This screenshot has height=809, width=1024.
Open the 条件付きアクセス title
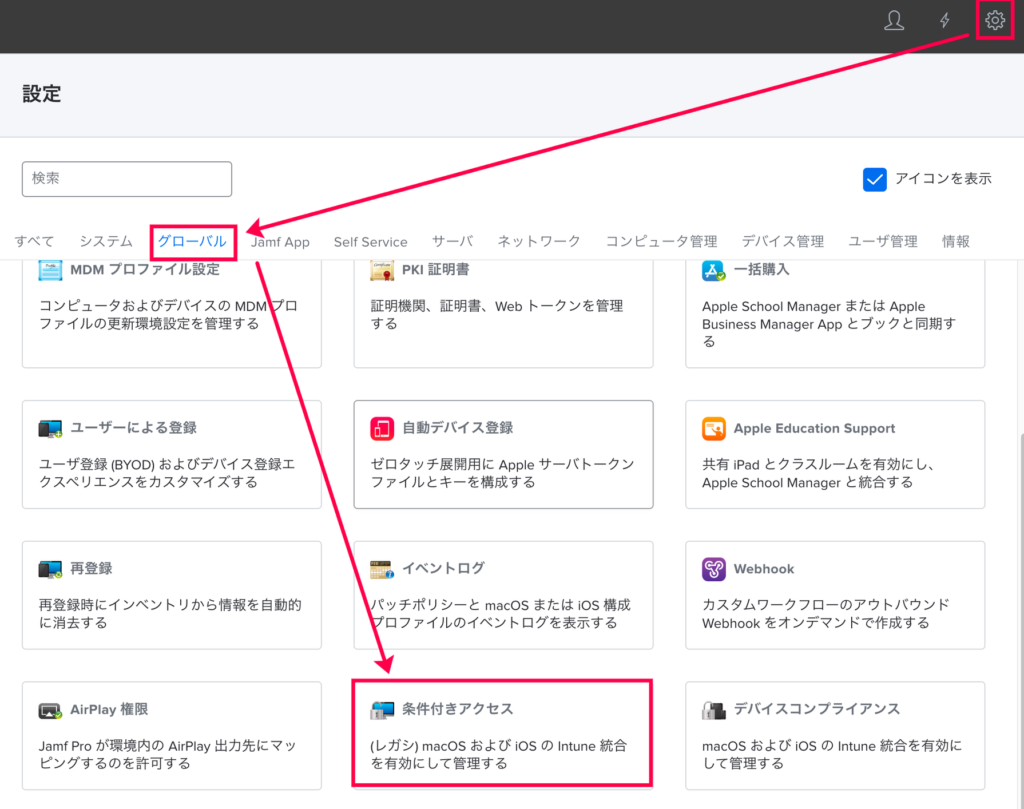pos(458,710)
